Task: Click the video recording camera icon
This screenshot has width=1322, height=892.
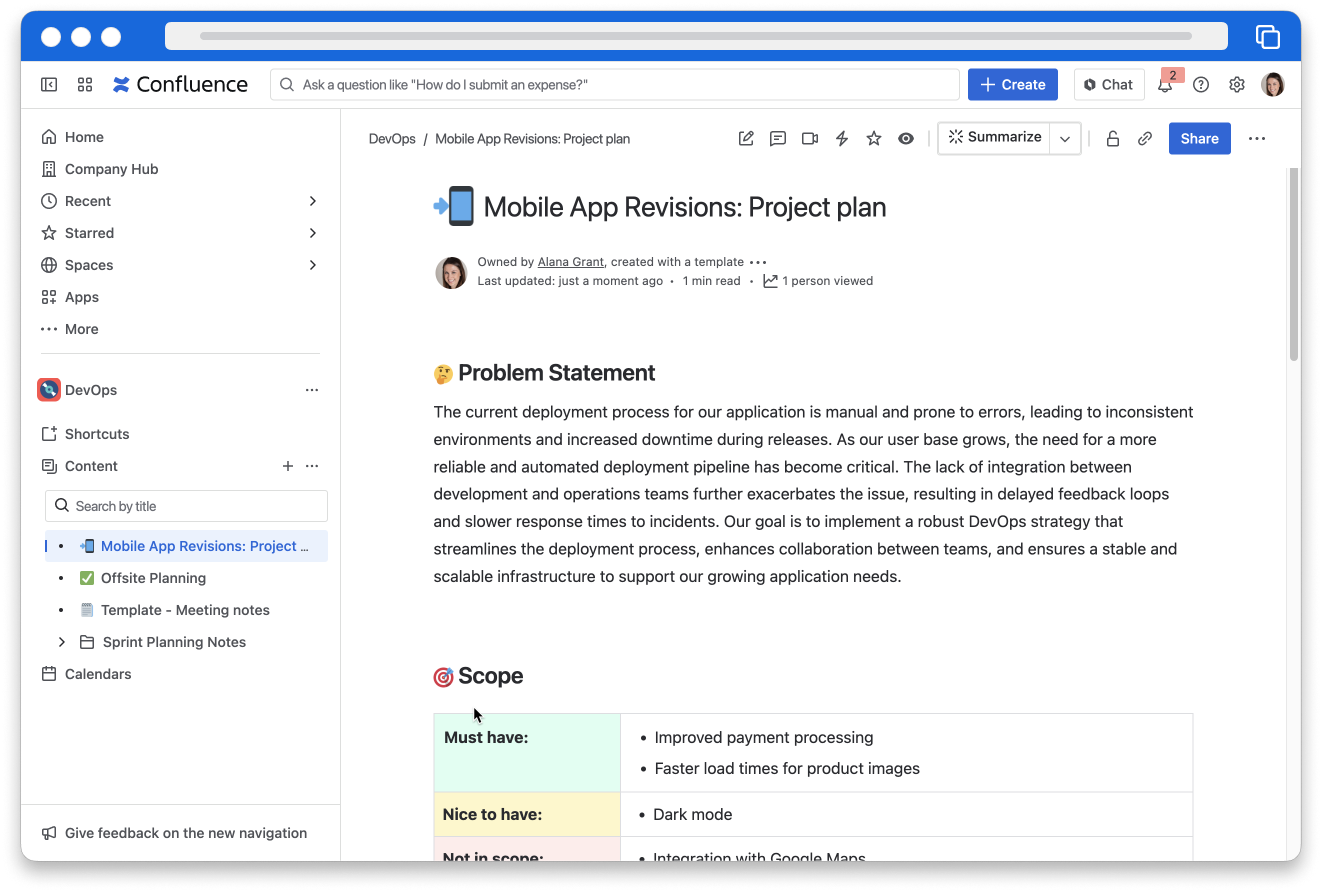Action: tap(810, 139)
